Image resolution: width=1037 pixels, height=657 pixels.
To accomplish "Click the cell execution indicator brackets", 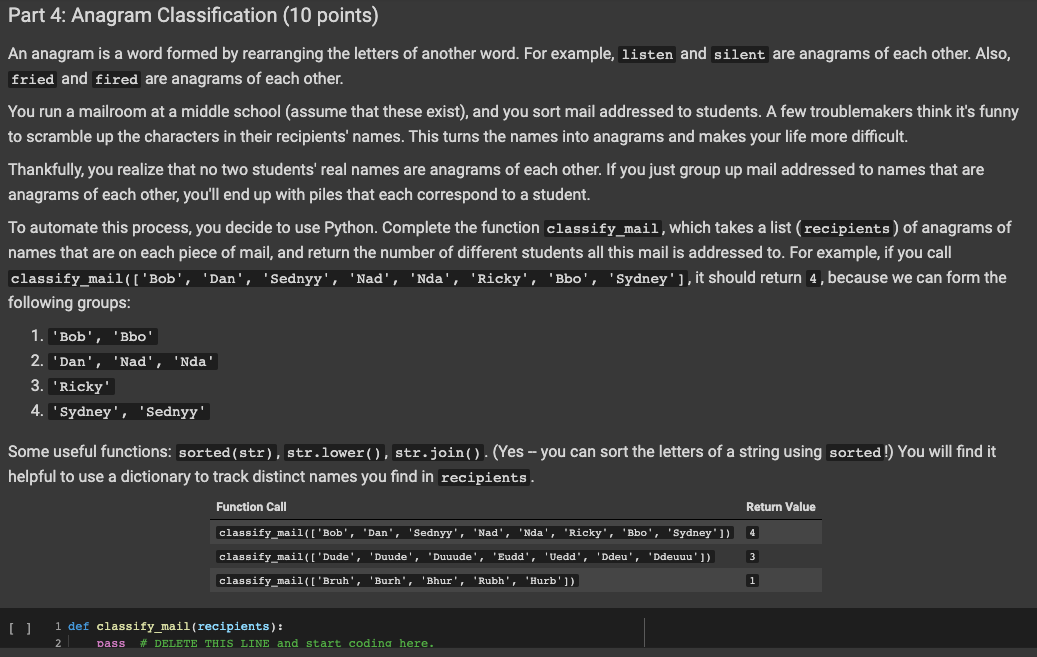I will 17,625.
